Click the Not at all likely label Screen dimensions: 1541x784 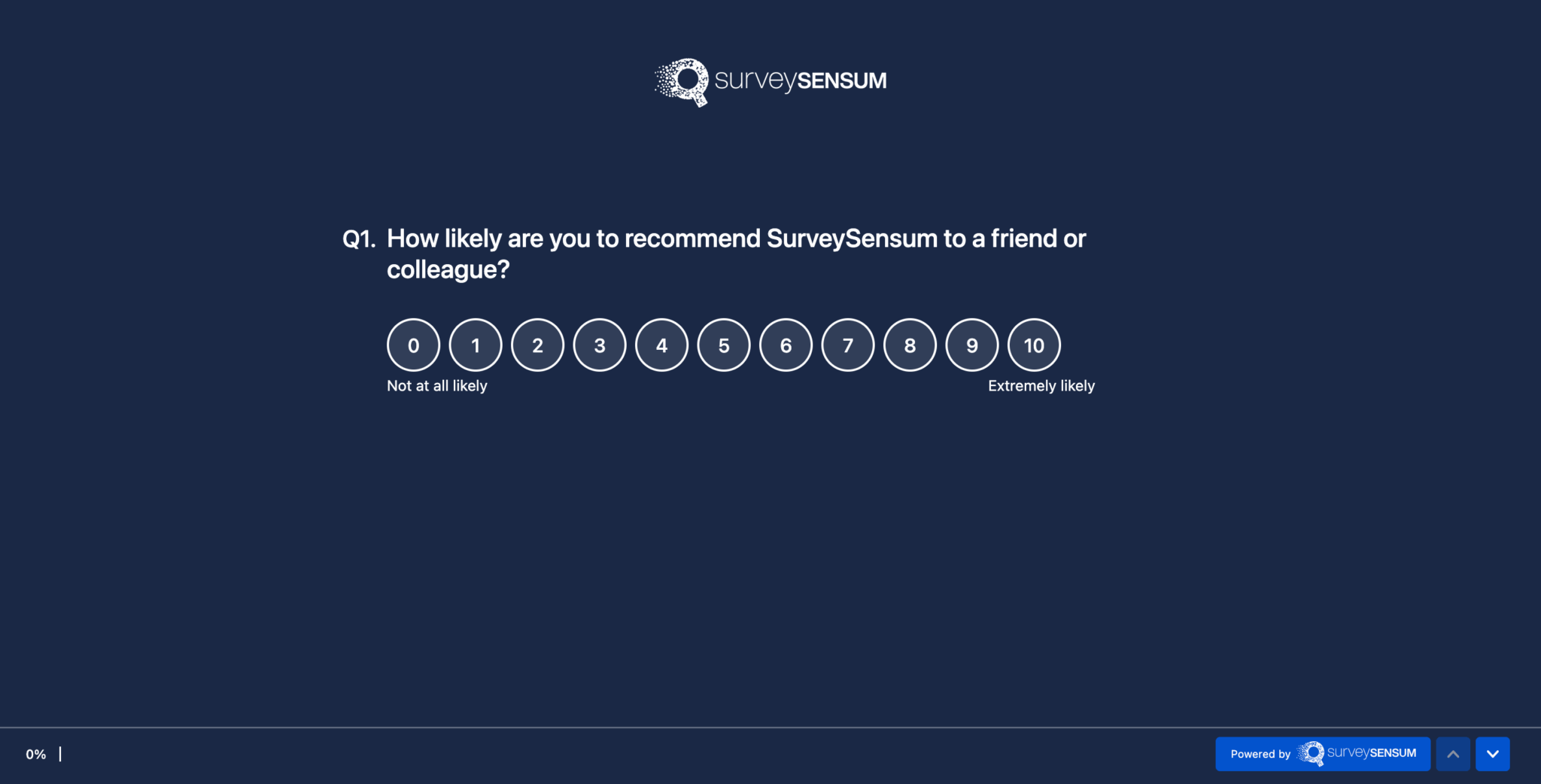pyautogui.click(x=437, y=386)
